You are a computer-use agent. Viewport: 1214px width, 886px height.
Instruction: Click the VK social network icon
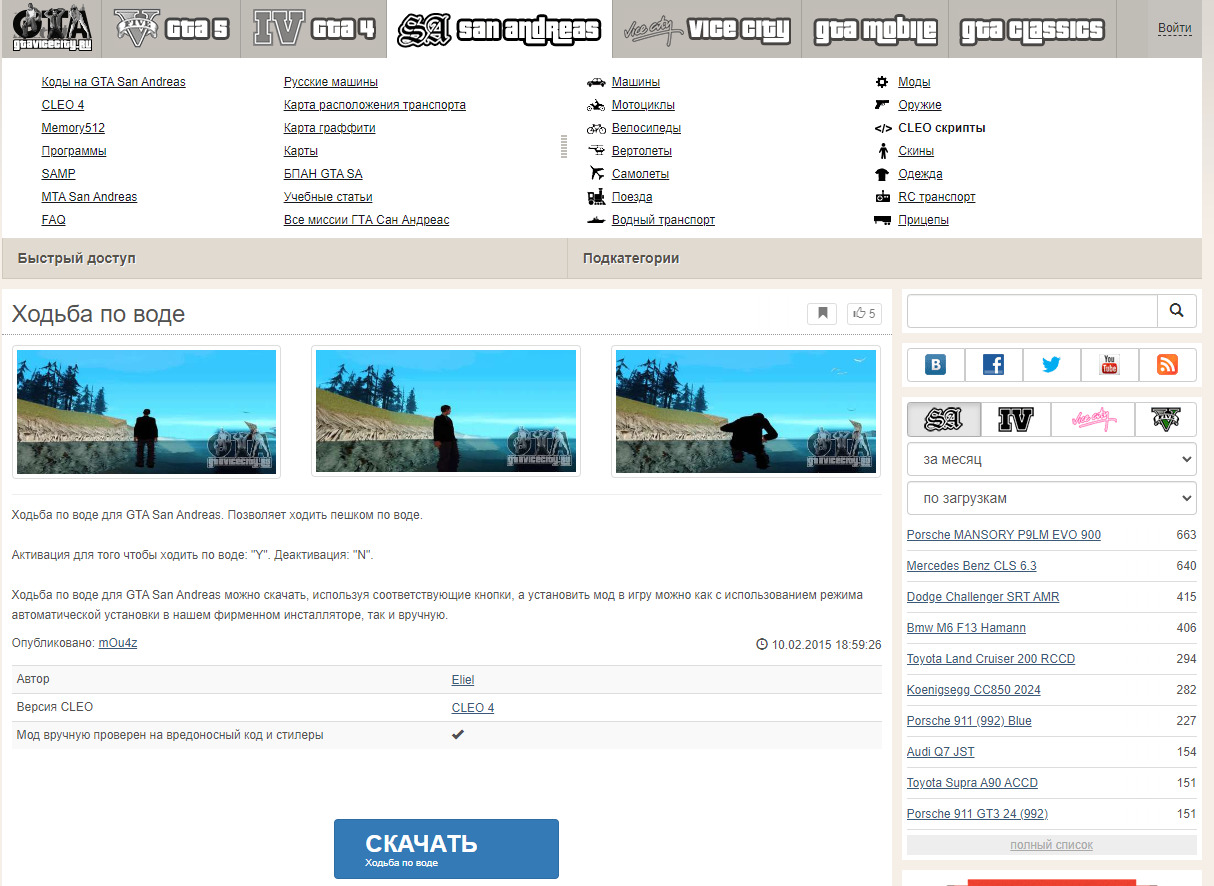point(936,365)
